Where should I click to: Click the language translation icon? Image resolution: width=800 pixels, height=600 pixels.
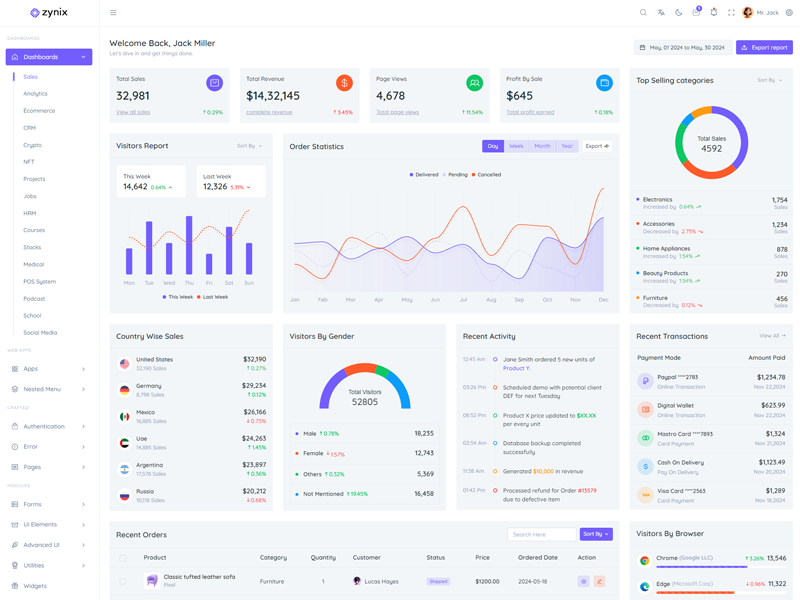(x=661, y=13)
